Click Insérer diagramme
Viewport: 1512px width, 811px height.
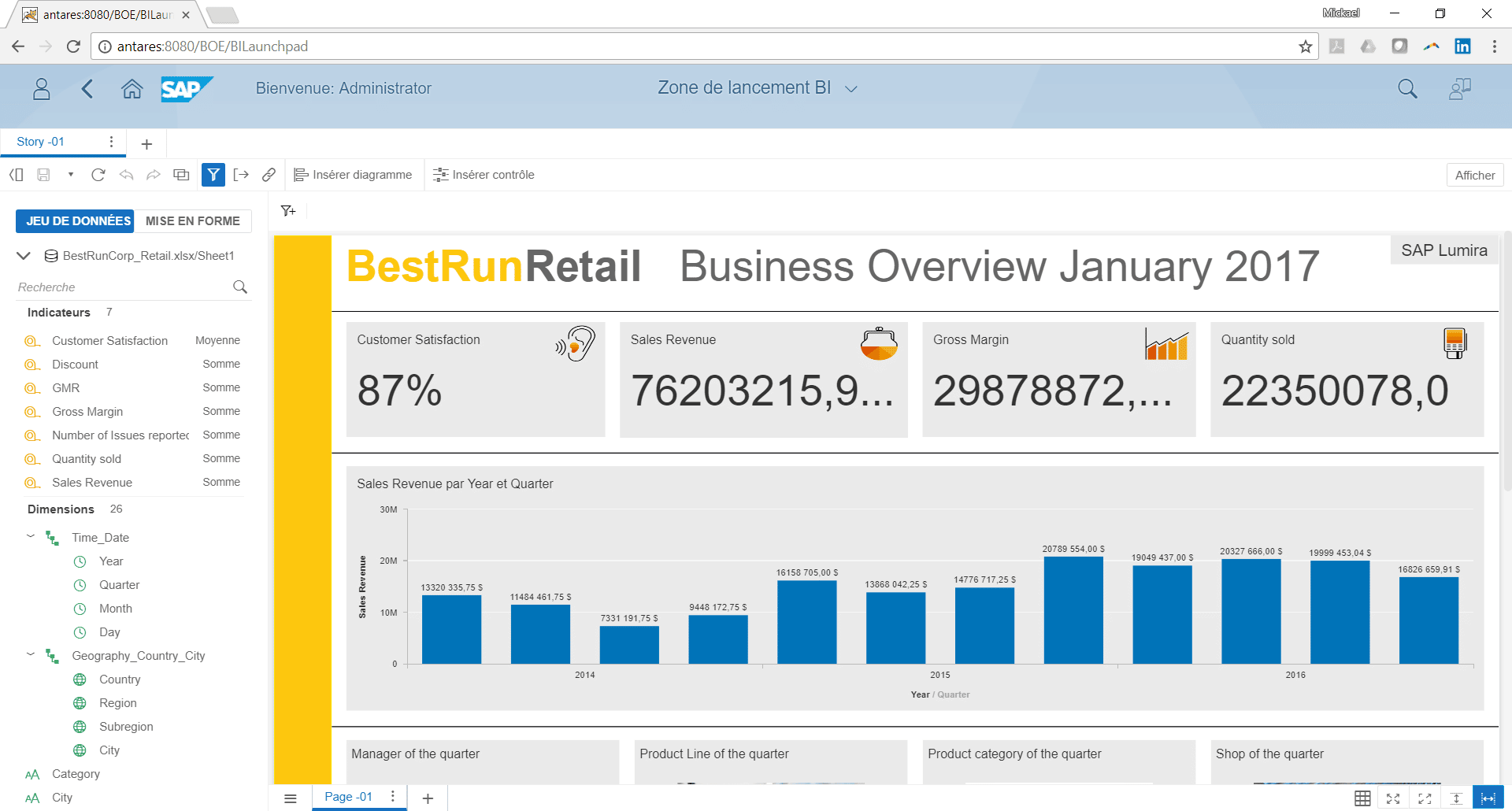coord(353,175)
